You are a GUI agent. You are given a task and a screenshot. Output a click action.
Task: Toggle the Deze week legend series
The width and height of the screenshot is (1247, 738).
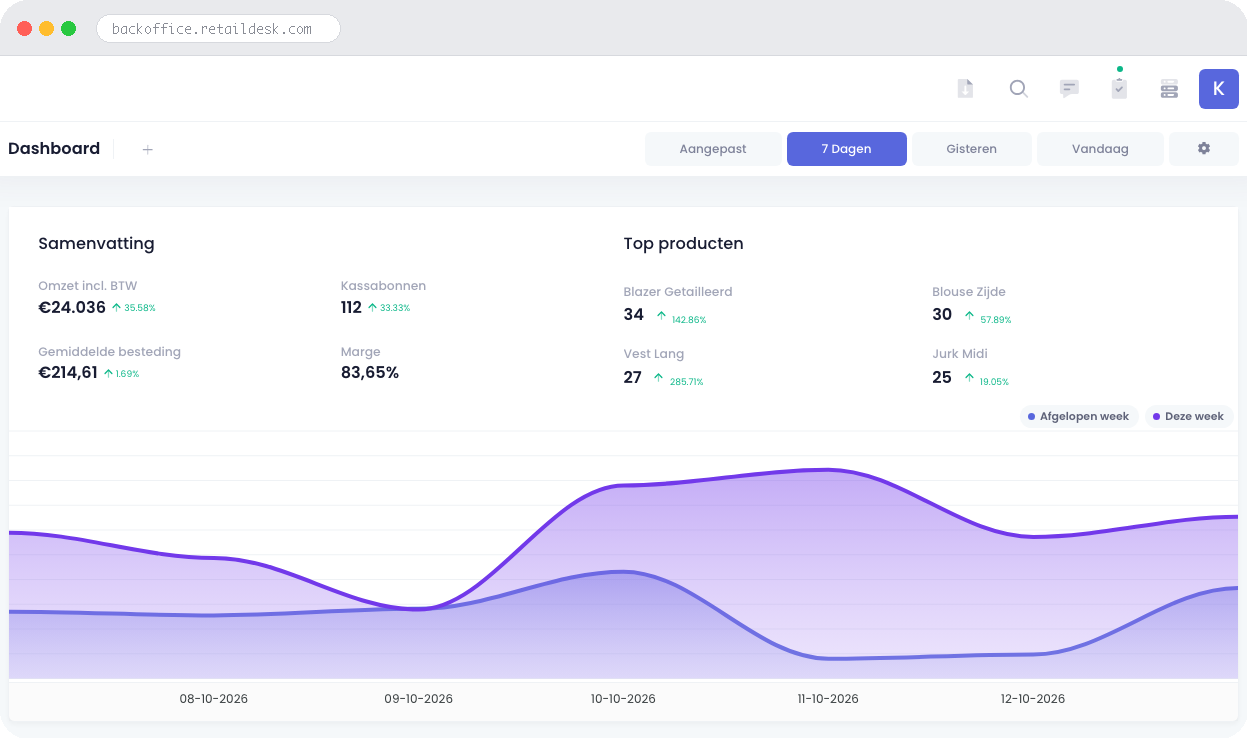[x=1189, y=416]
